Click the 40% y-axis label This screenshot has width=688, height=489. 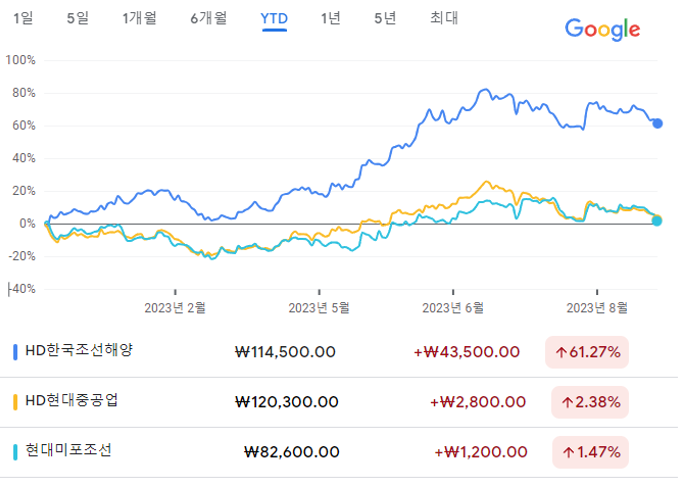coord(24,158)
